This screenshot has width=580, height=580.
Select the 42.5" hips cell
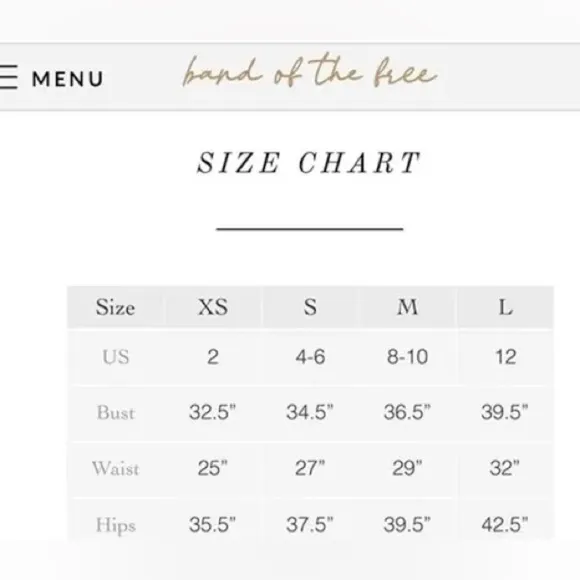(505, 525)
